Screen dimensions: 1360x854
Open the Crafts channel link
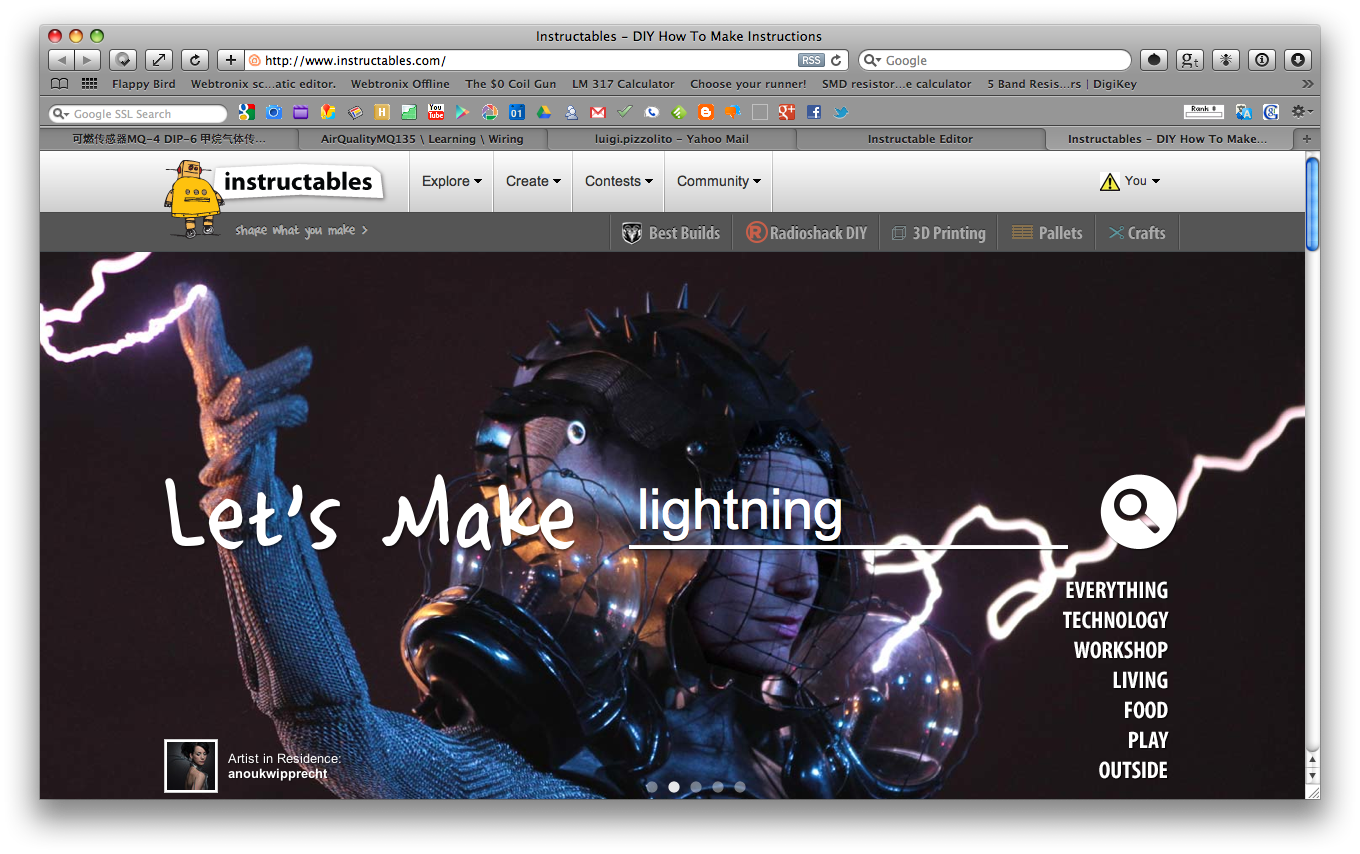(1137, 233)
